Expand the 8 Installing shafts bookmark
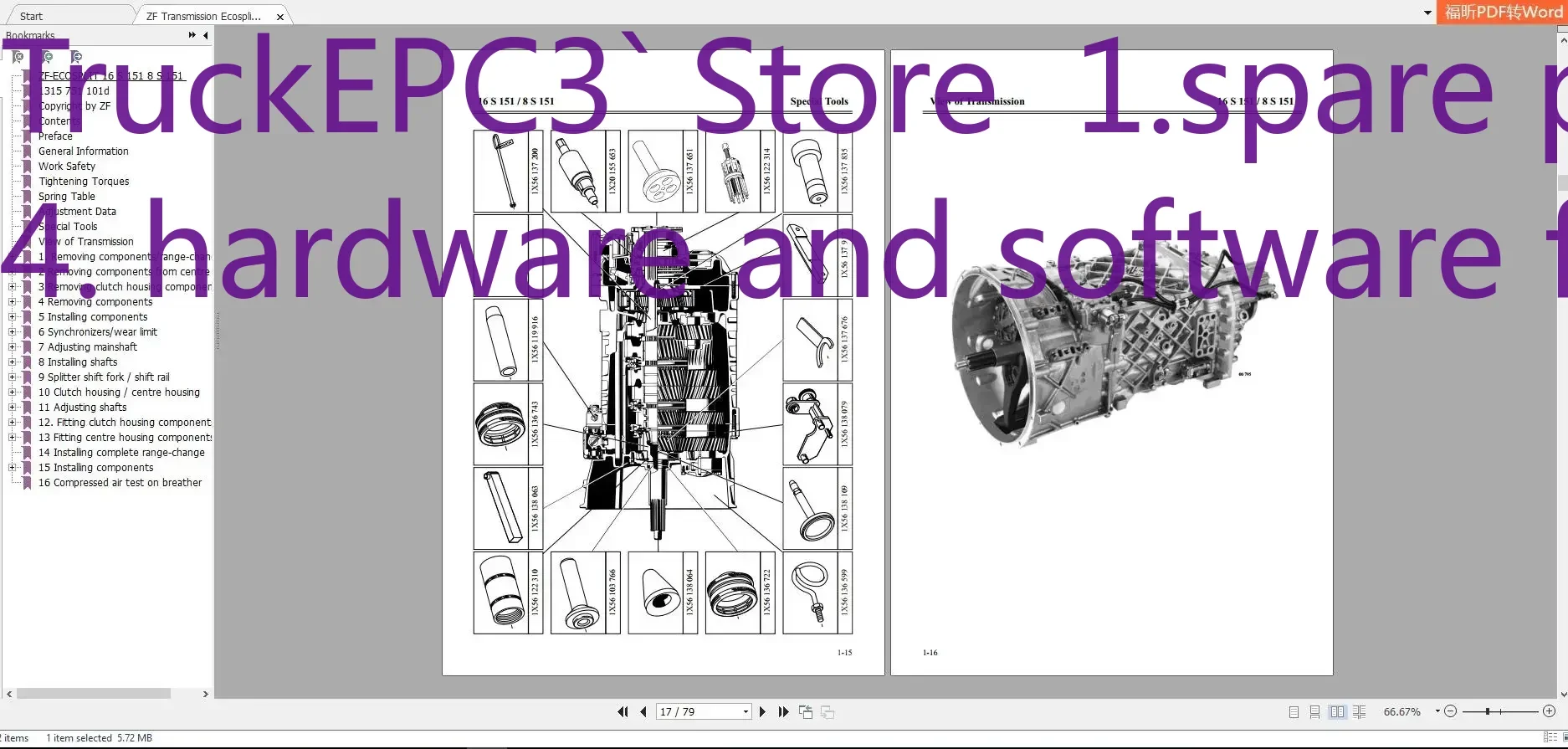 [13, 362]
